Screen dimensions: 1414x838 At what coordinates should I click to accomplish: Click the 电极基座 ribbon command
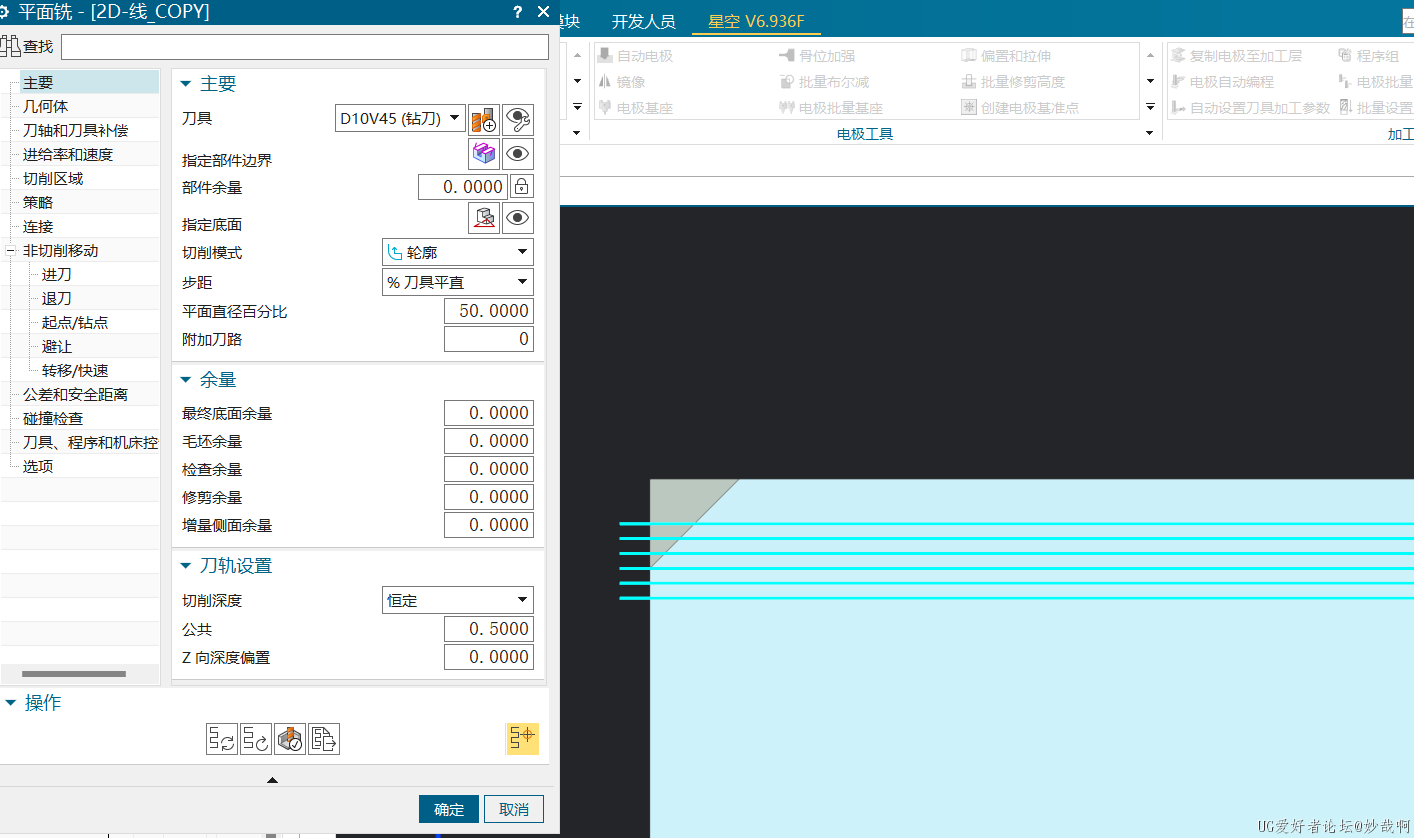point(636,107)
